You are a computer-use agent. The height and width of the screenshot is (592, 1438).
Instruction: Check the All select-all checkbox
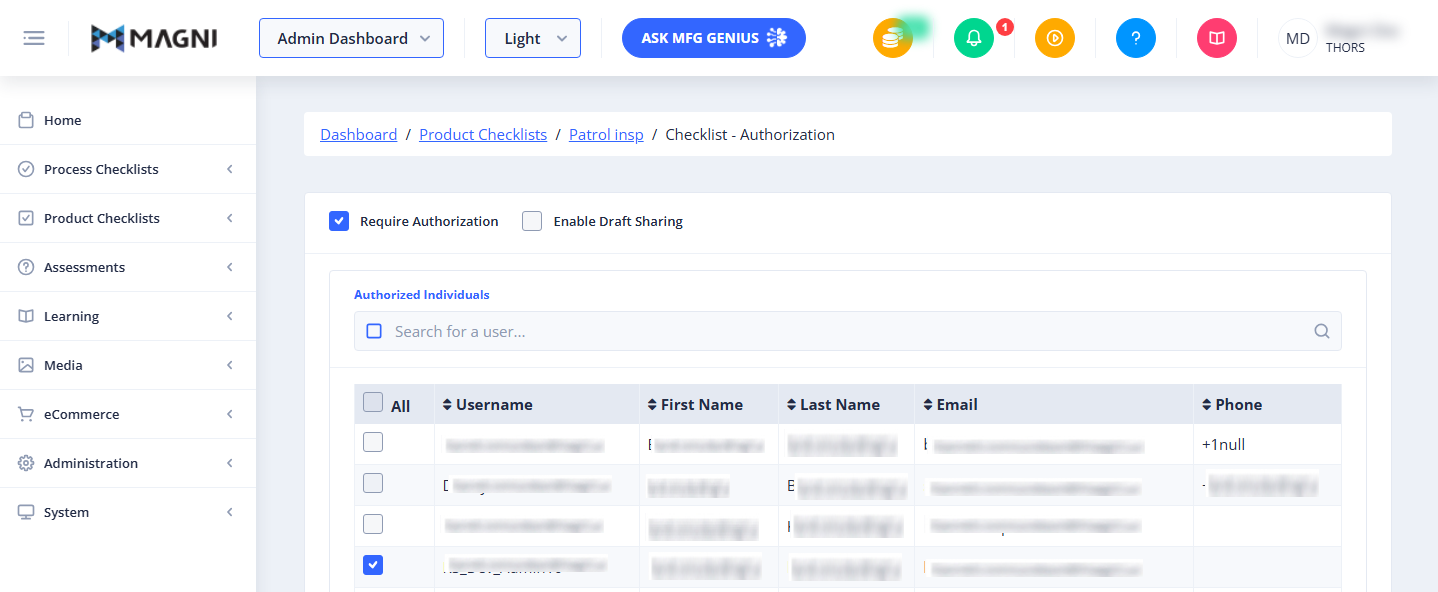(373, 402)
